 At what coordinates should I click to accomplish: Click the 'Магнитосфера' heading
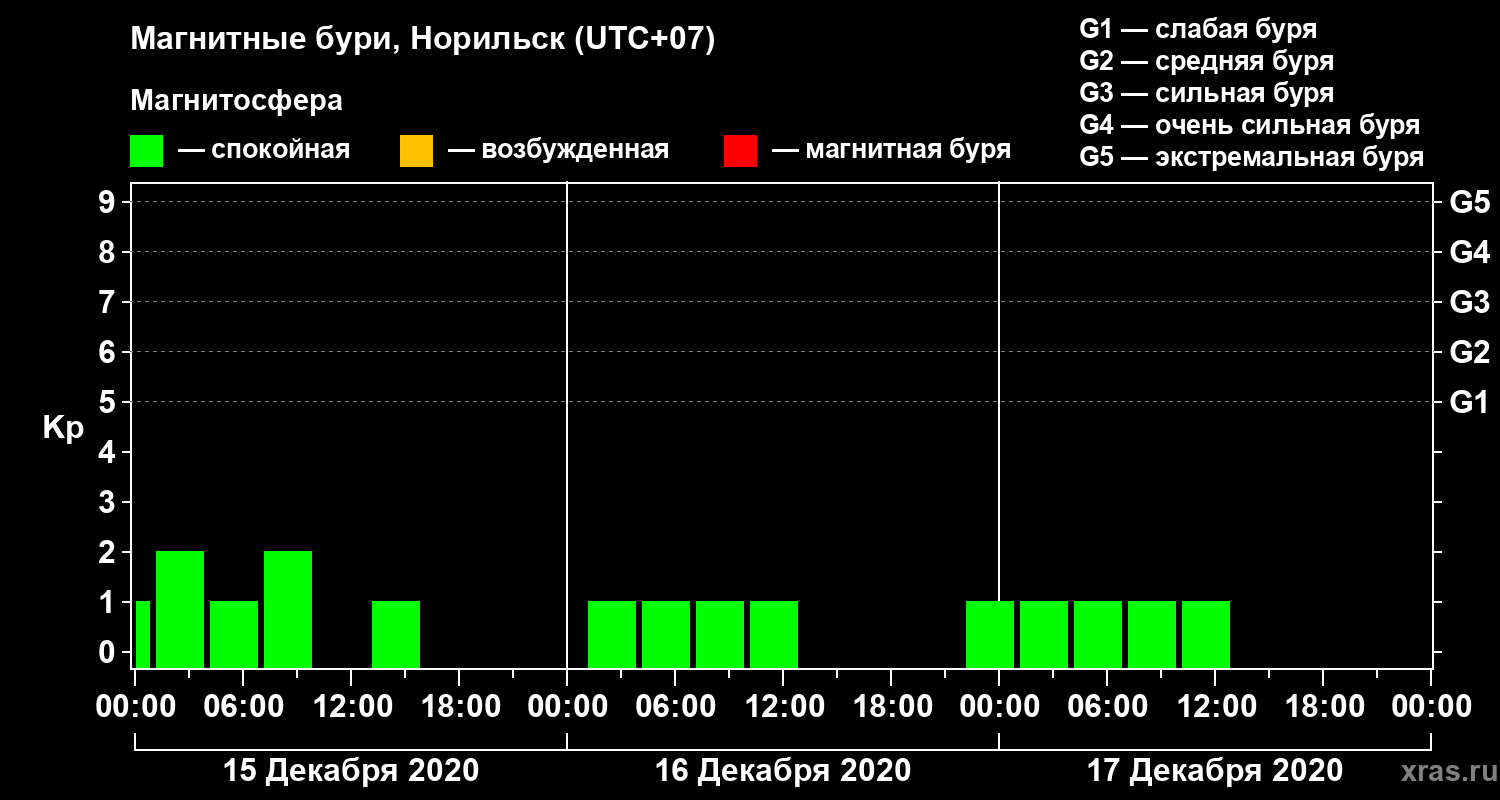pos(236,101)
